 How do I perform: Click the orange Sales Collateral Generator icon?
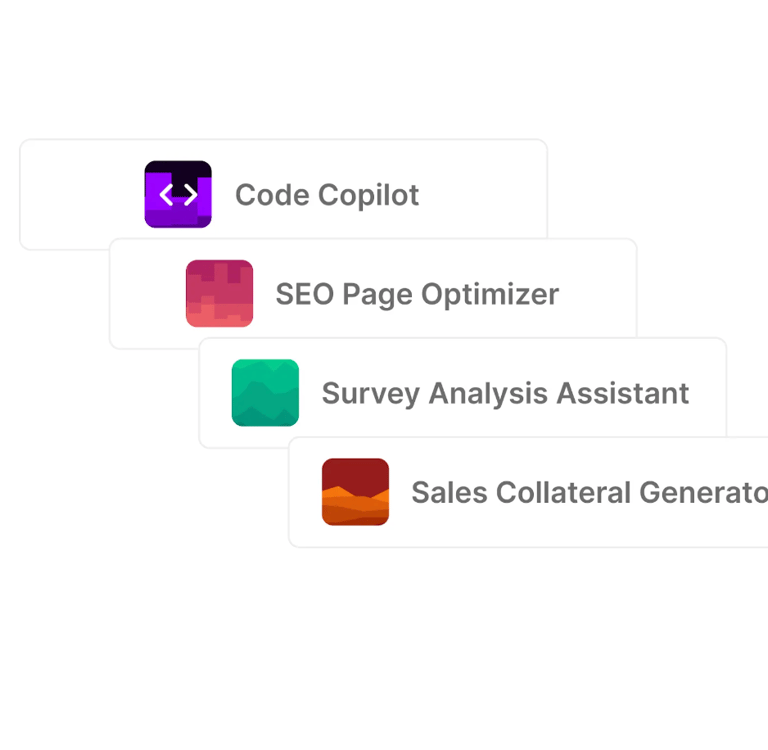(x=355, y=492)
